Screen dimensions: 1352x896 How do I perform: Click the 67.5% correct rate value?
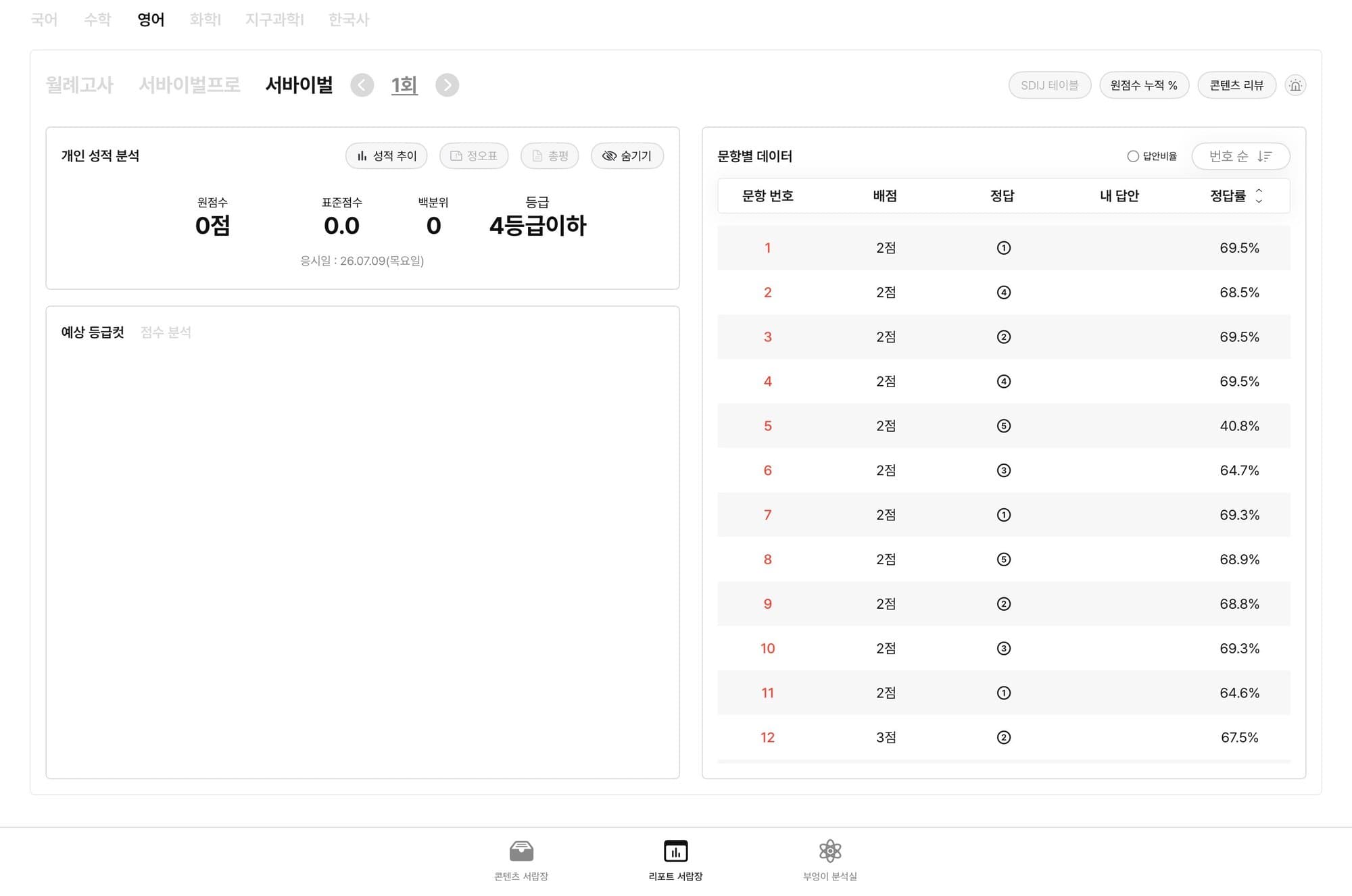[x=1239, y=738]
